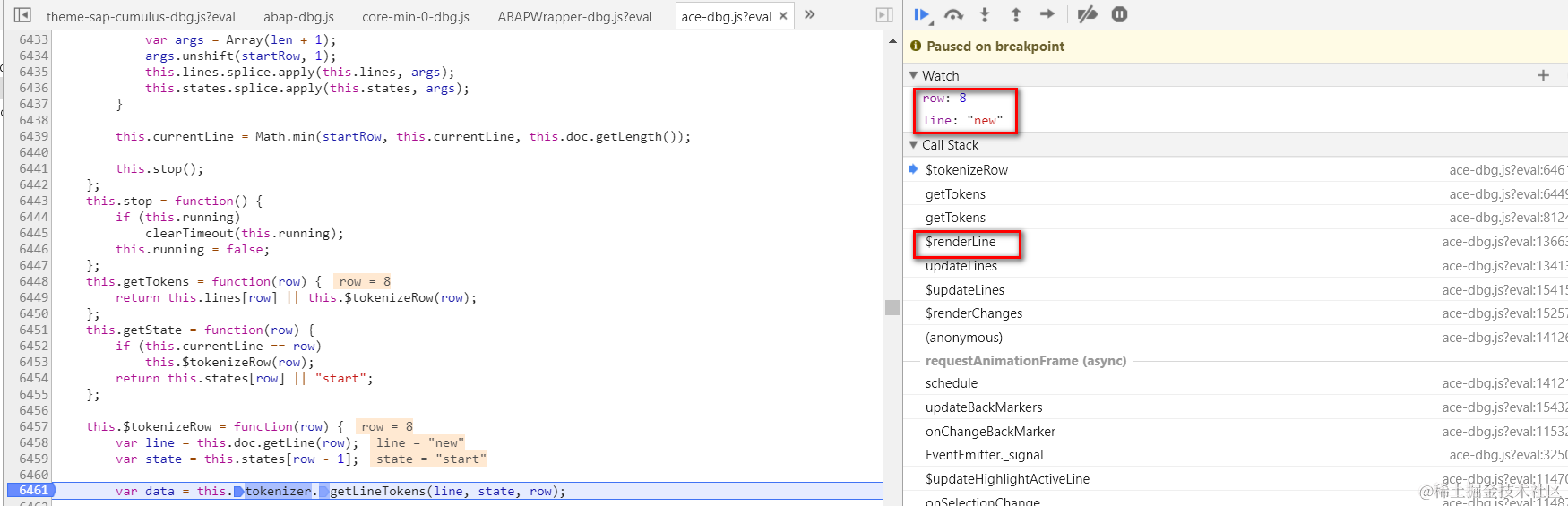The height and width of the screenshot is (506, 1568).
Task: Click clearTimeout call on line 6445
Action: tap(245, 234)
